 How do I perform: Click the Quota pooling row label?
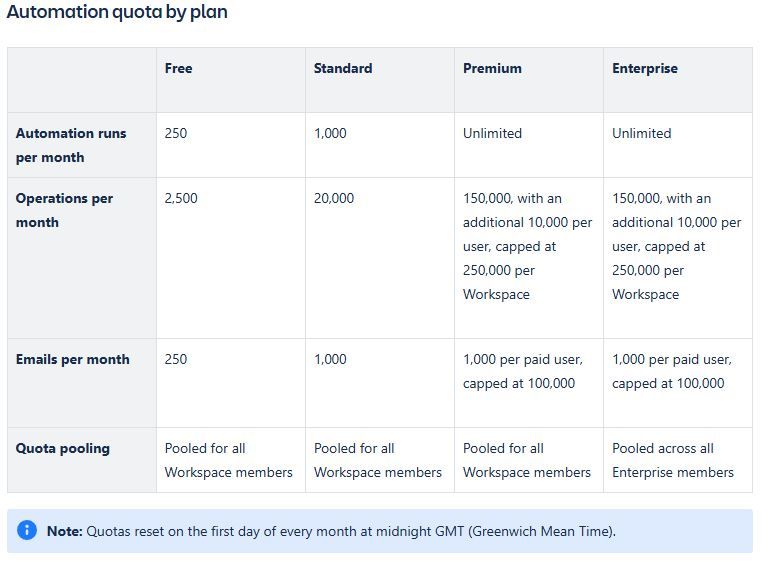click(x=63, y=448)
